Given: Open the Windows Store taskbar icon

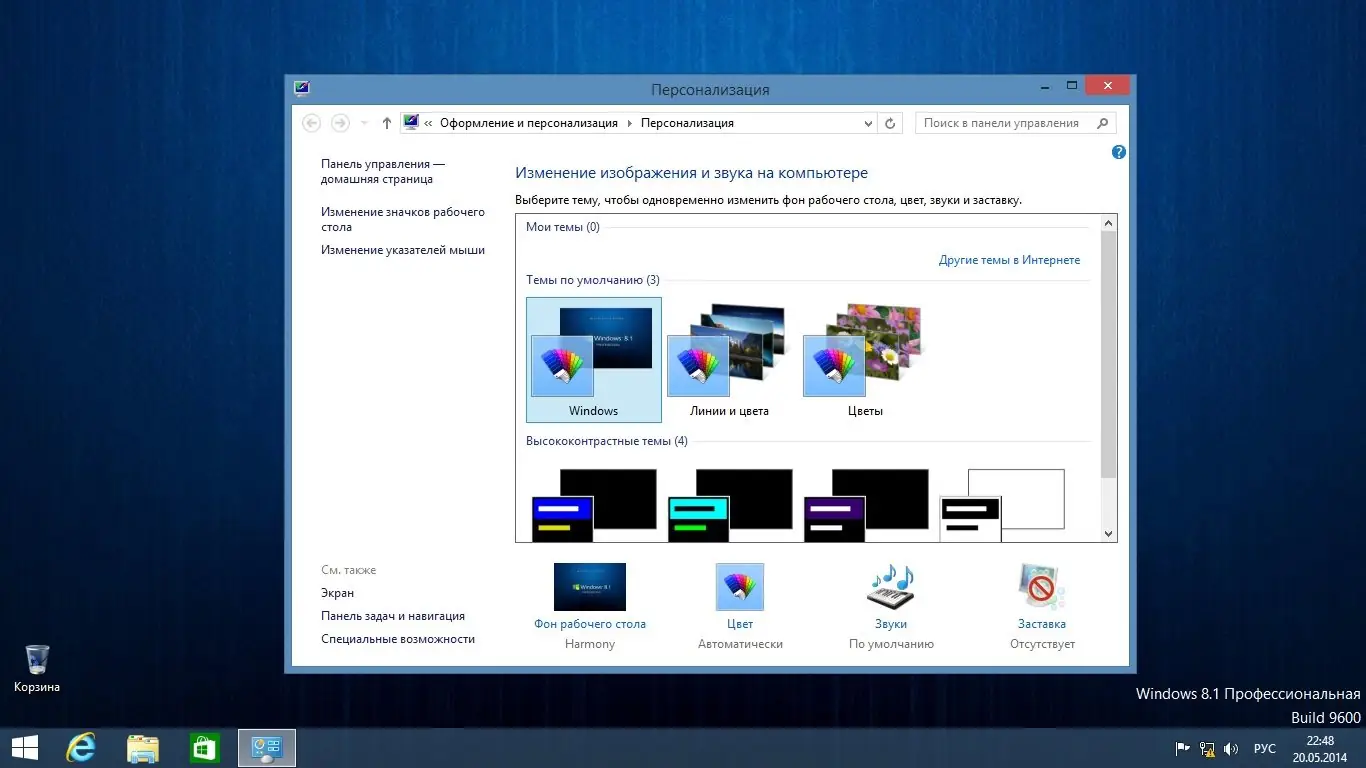Looking at the screenshot, I should pyautogui.click(x=204, y=747).
